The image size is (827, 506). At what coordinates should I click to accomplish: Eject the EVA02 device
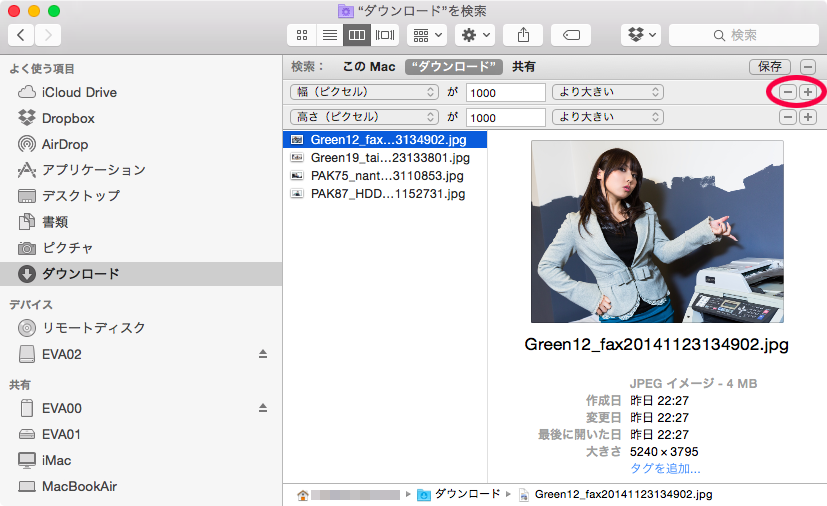[263, 354]
